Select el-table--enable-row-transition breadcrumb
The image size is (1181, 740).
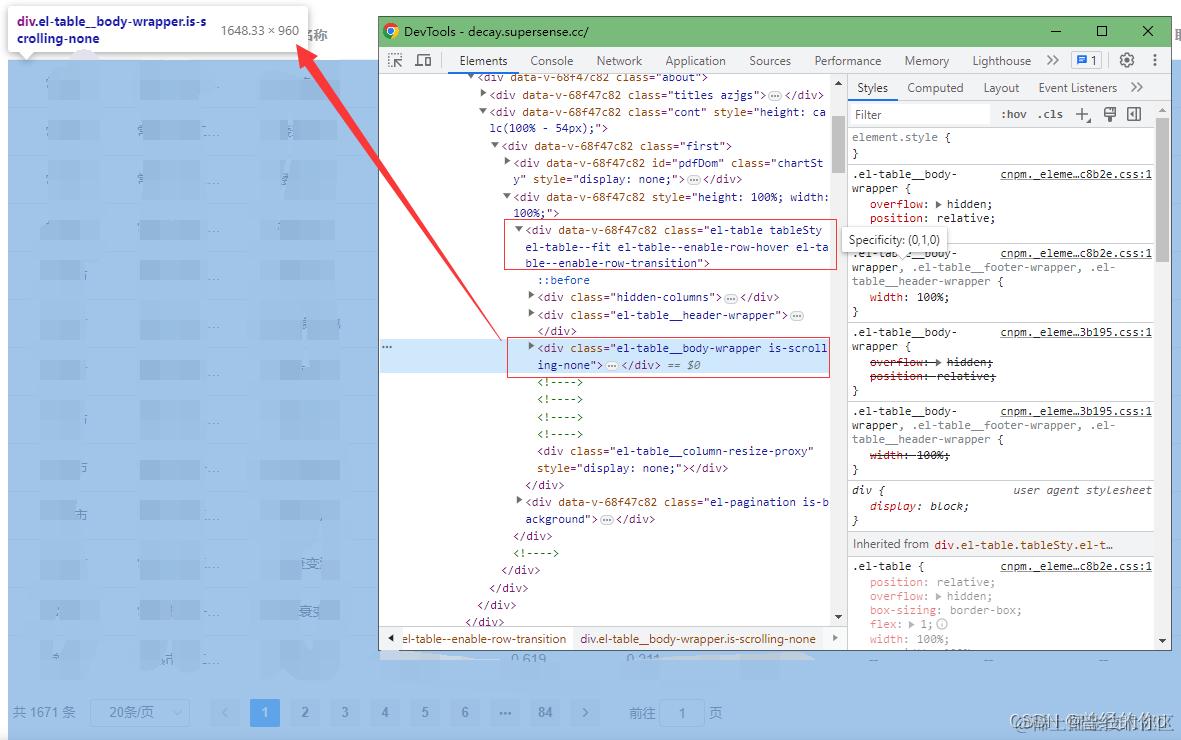coord(484,639)
